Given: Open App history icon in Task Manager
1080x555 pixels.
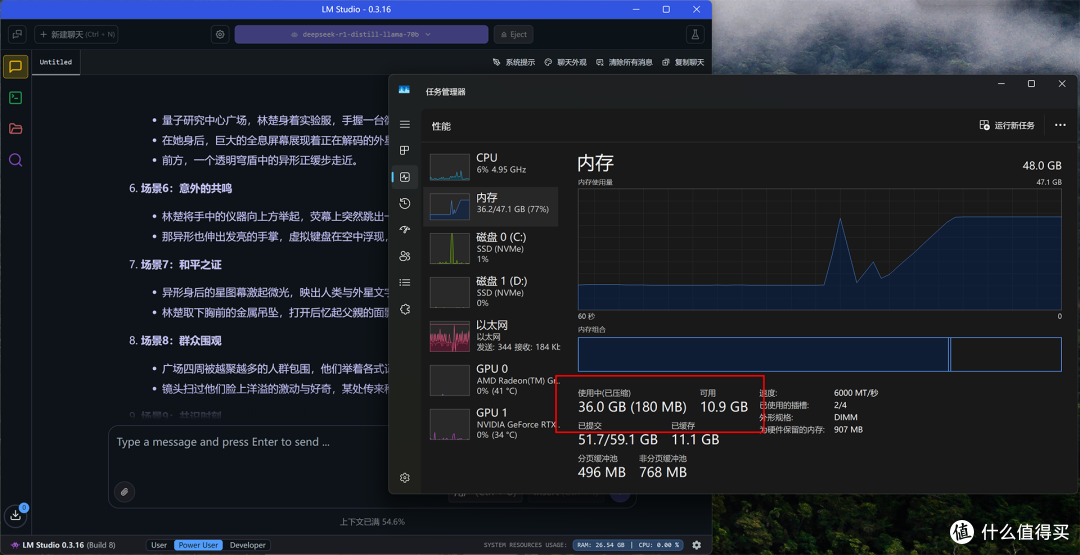Looking at the screenshot, I should [404, 204].
